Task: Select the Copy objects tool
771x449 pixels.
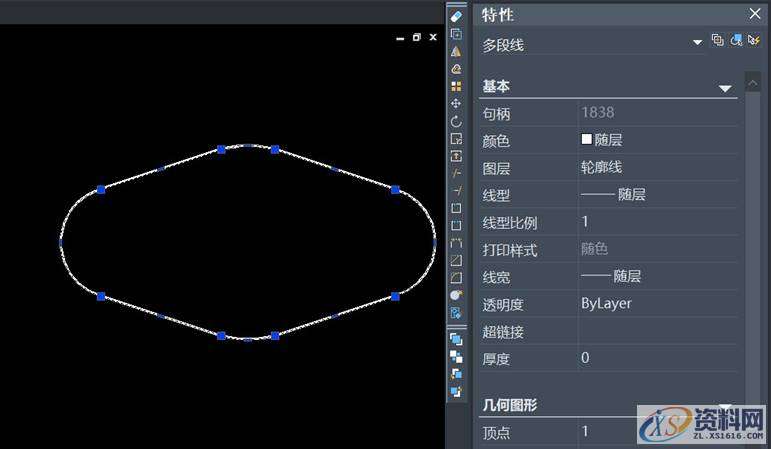Action: 456,34
